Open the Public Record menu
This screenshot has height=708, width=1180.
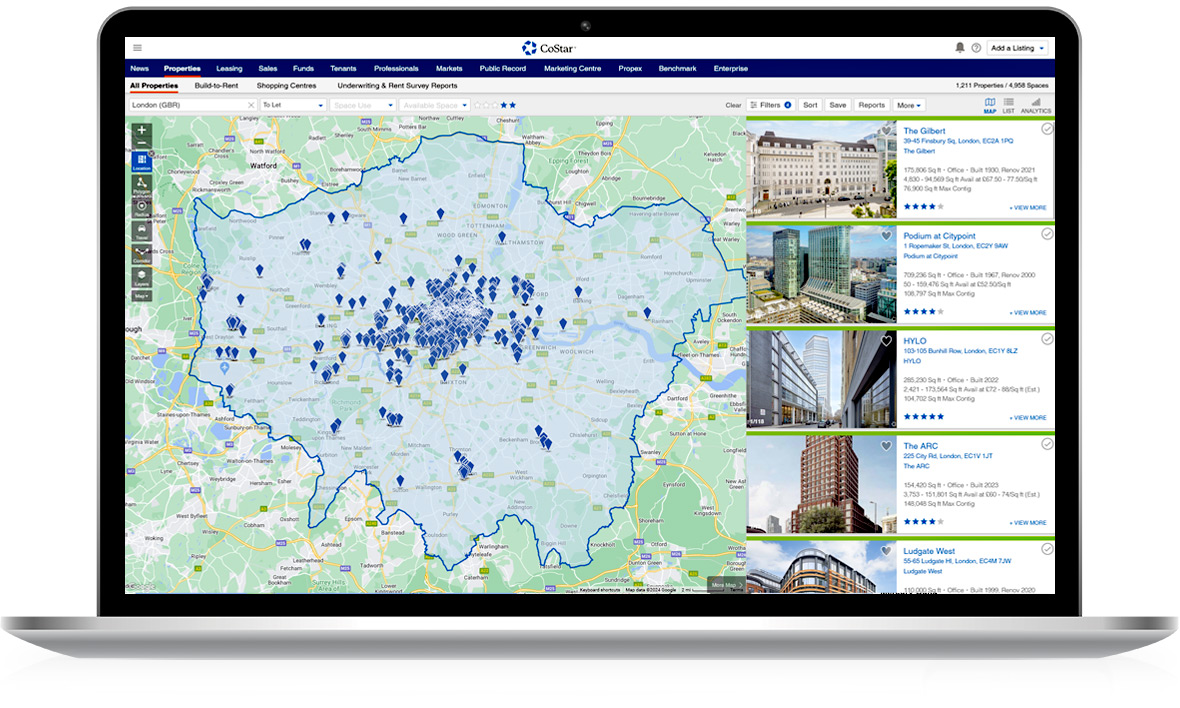click(503, 68)
